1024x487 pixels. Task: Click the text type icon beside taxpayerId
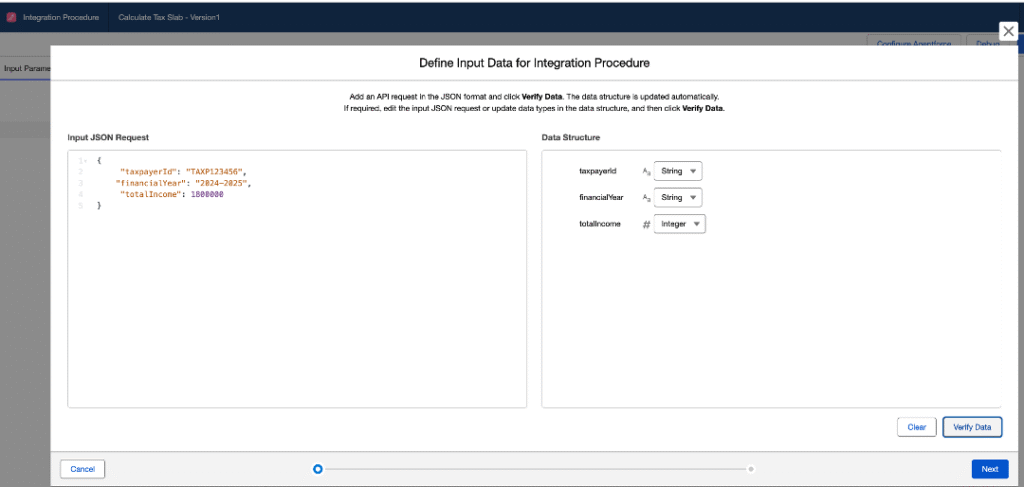647,171
